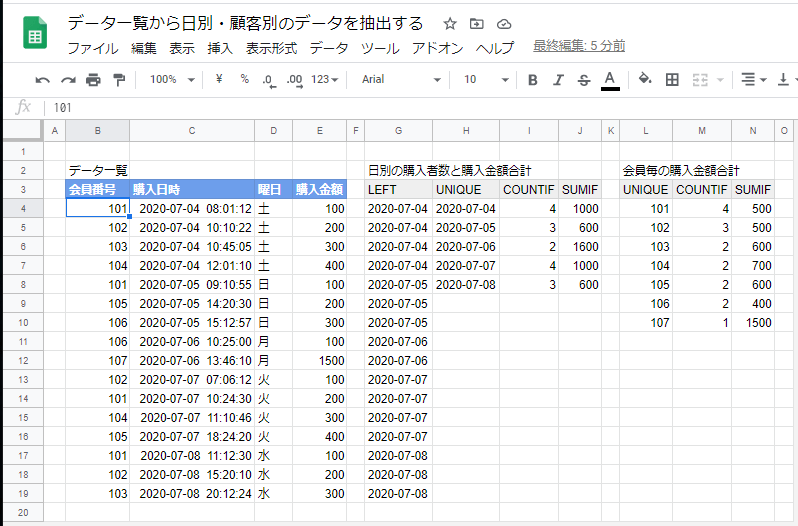Select value 700 in column N
Viewport: 798px width, 526px height.
pos(753,266)
